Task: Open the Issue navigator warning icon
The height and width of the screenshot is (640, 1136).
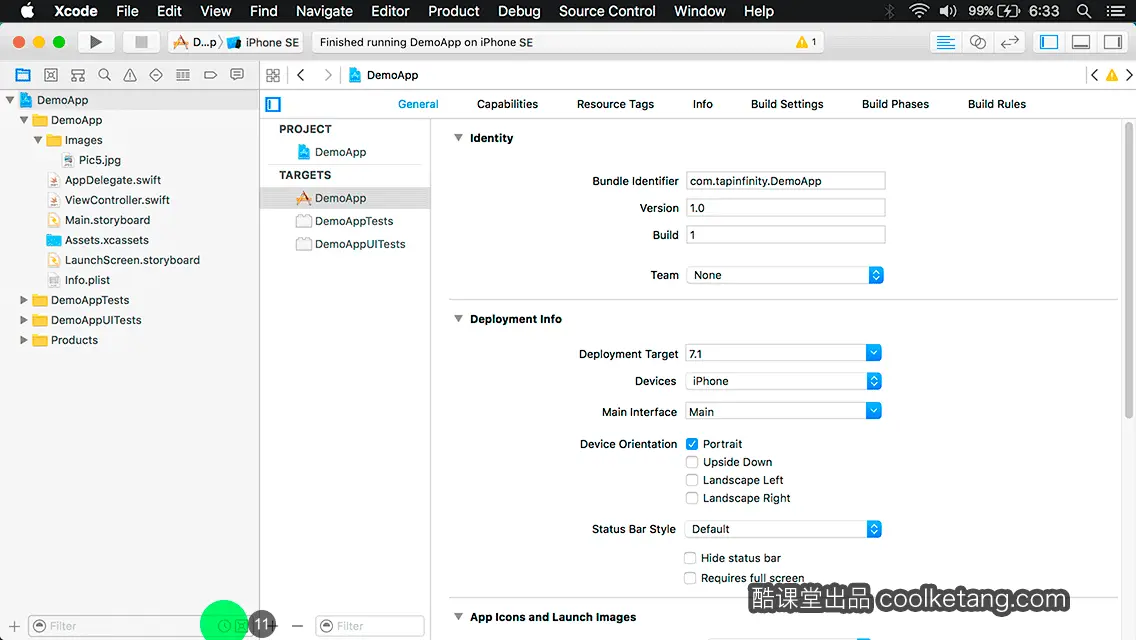Action: point(130,75)
